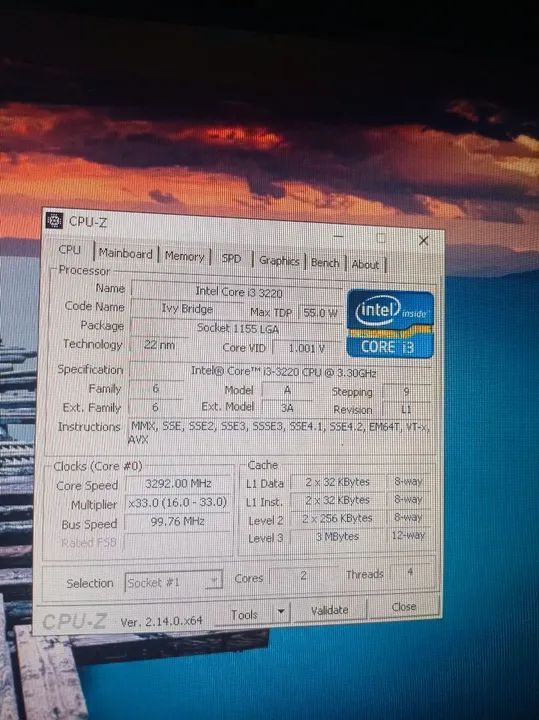539x720 pixels.
Task: Click the Technology value 22 nm
Action: coord(159,344)
